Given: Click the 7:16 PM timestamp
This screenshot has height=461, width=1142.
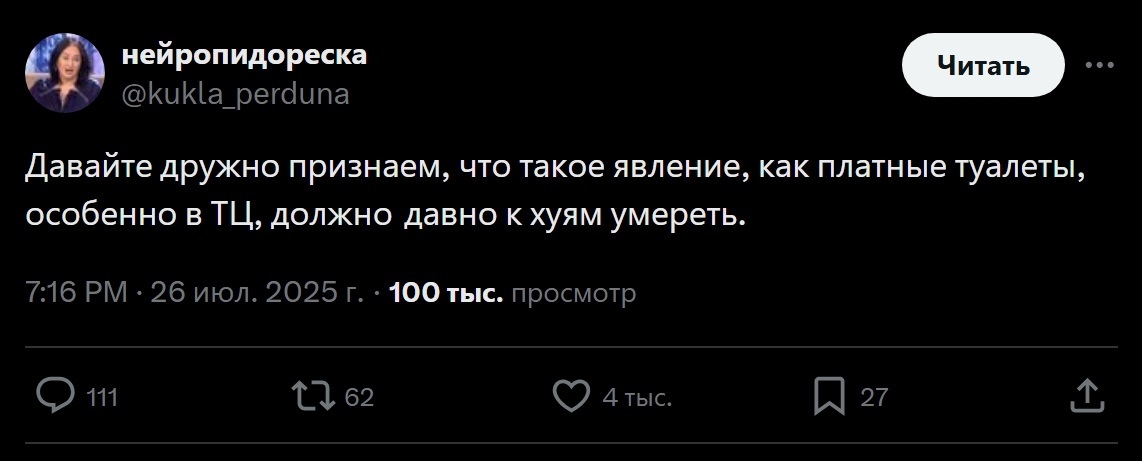Looking at the screenshot, I should click(77, 293).
